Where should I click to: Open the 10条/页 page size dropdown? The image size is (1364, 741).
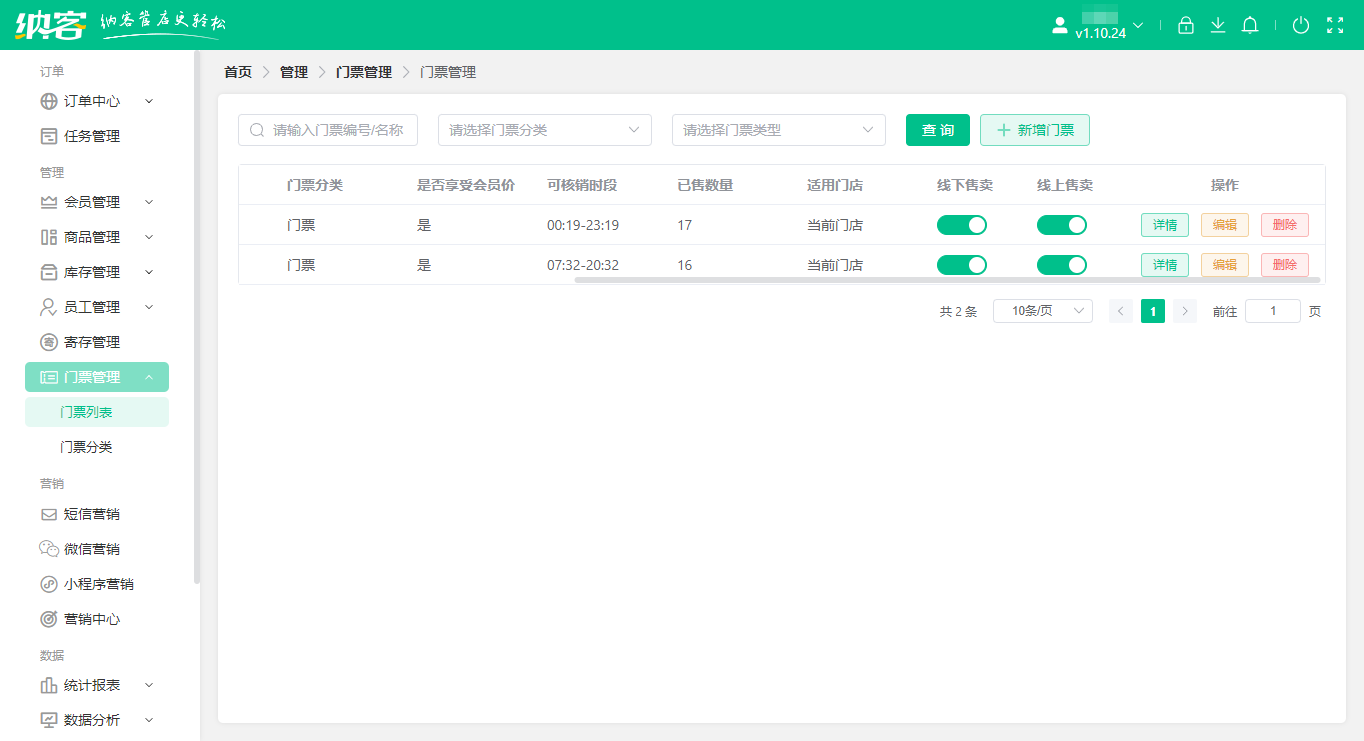[x=1042, y=311]
